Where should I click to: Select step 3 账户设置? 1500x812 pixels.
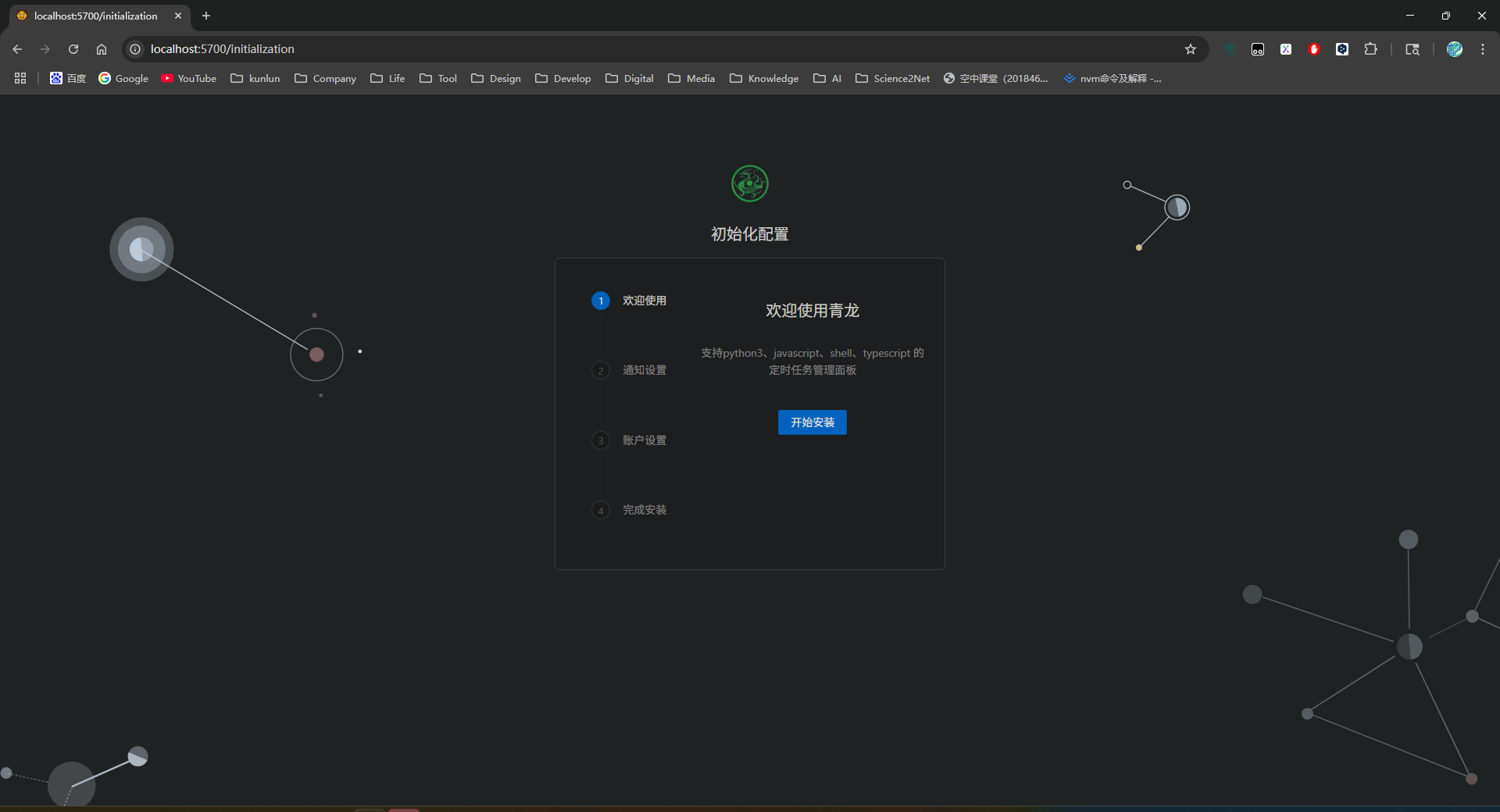(630, 440)
